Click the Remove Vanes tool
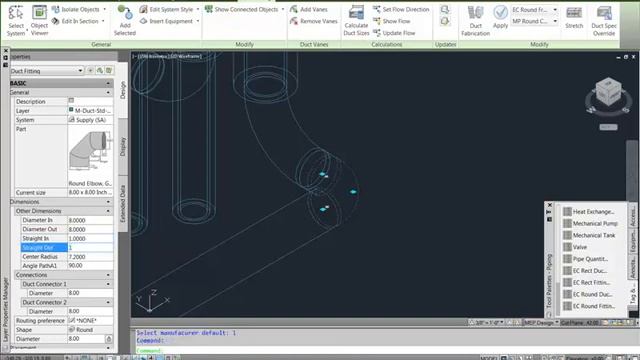 [313, 21]
